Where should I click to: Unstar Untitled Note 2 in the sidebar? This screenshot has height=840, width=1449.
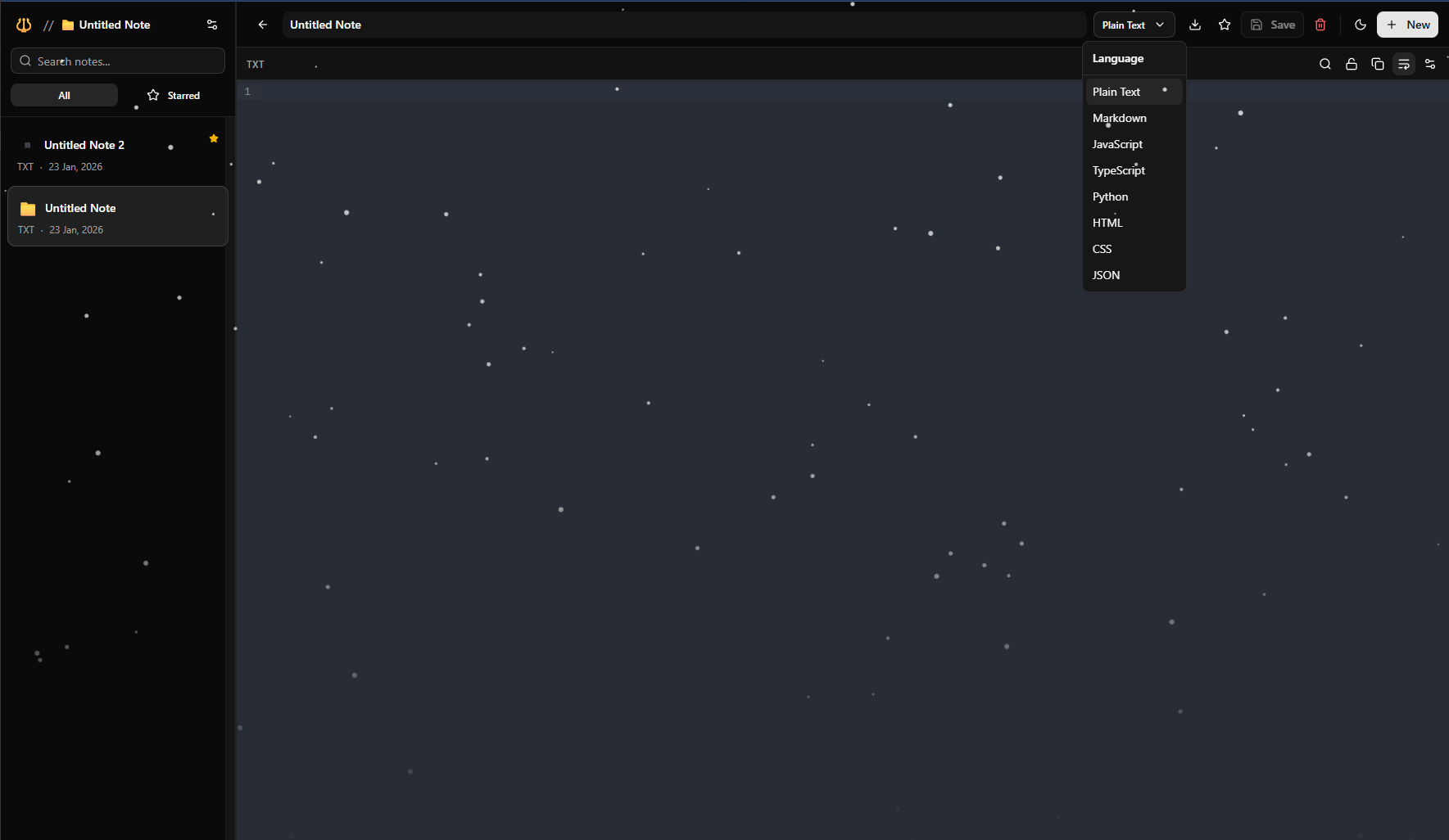coord(213,138)
